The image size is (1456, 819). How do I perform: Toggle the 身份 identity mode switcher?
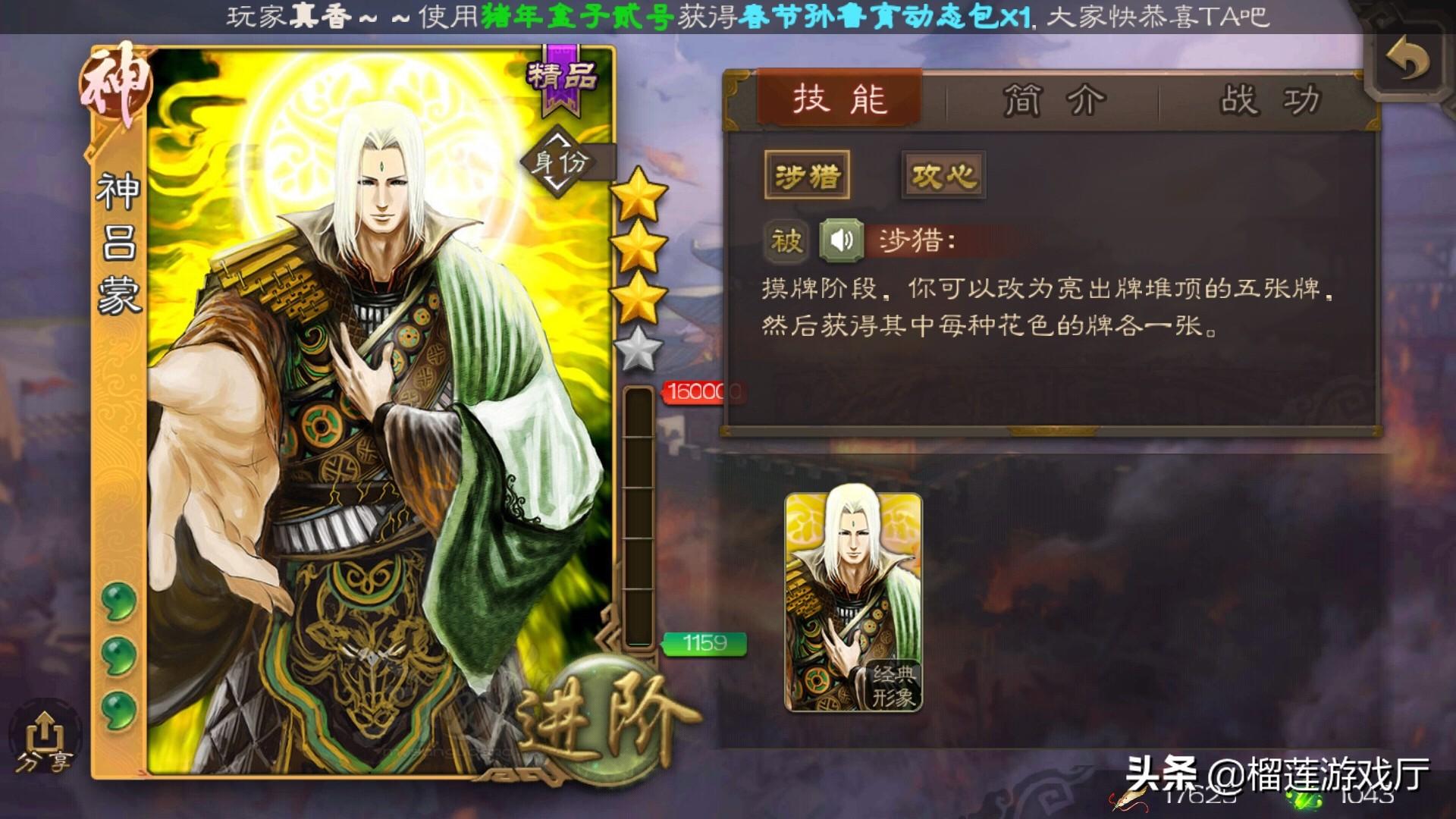(560, 161)
